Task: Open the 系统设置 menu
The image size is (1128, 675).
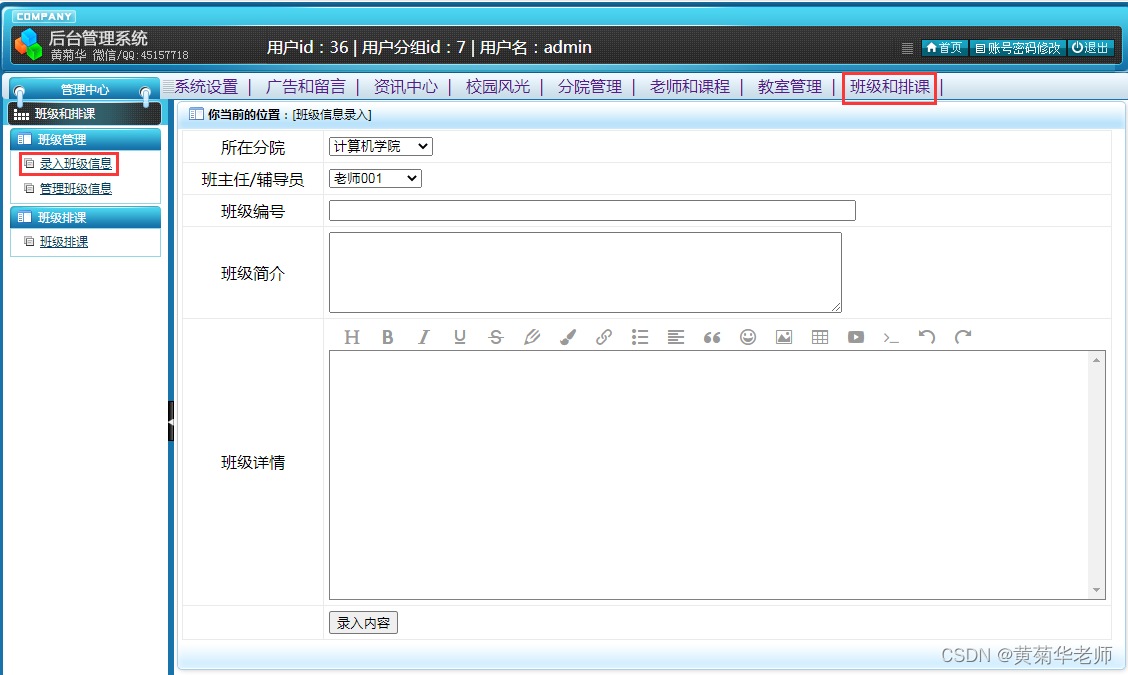Action: (x=206, y=87)
